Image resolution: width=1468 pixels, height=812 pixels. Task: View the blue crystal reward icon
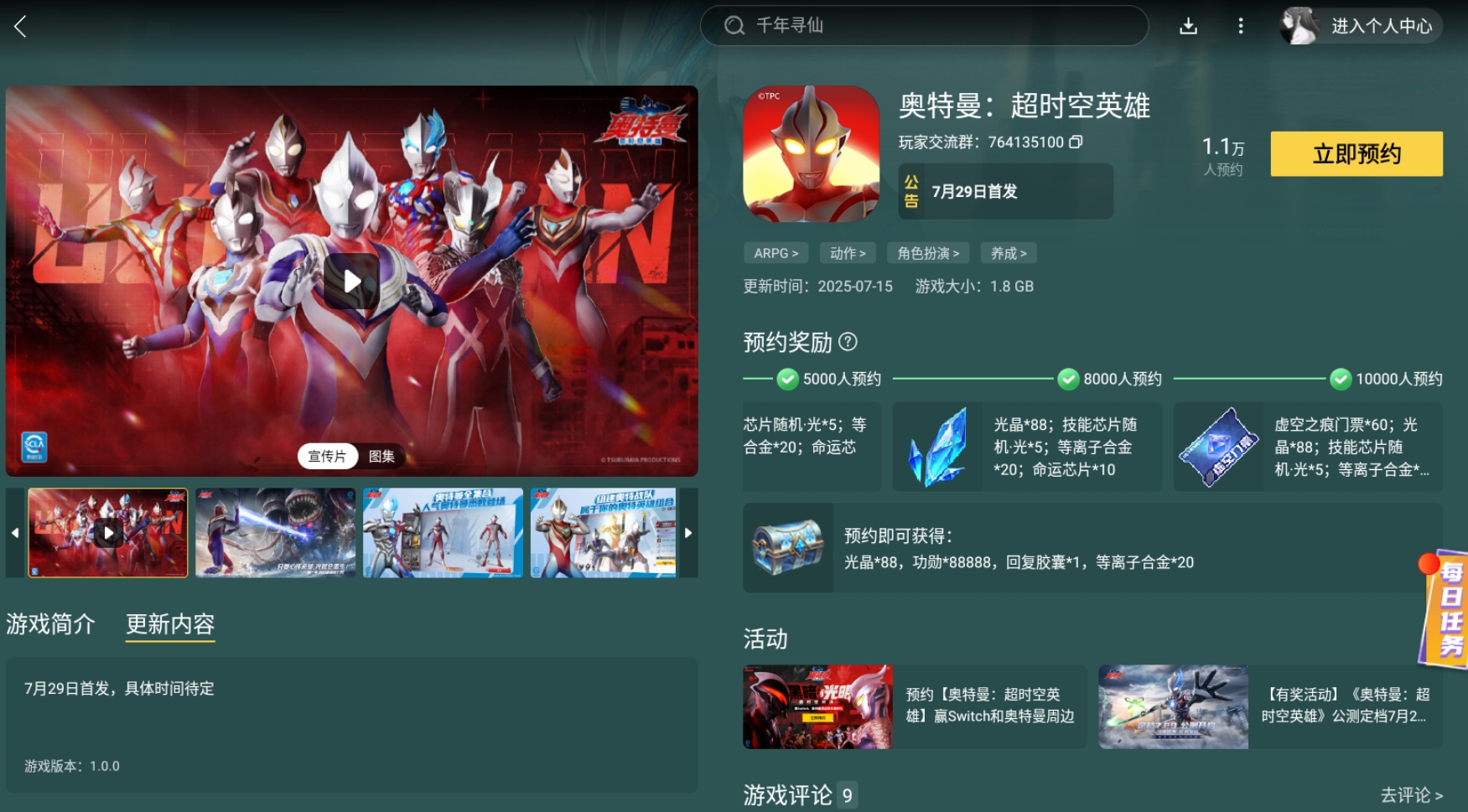(938, 447)
